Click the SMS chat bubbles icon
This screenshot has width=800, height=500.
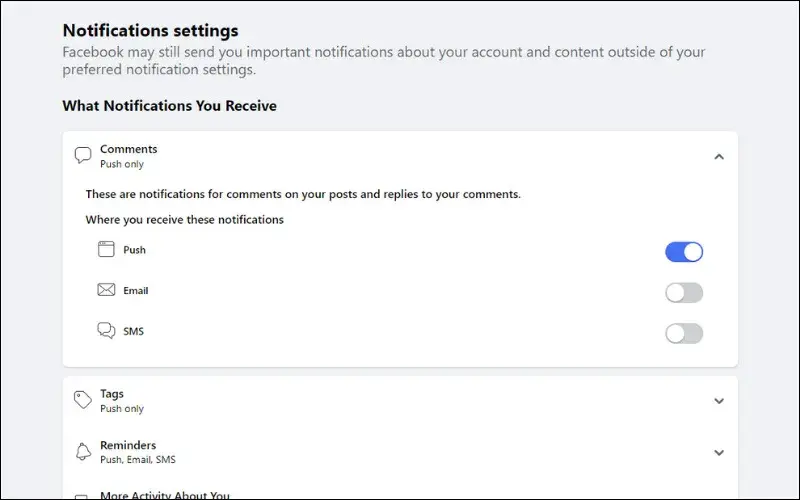(x=106, y=331)
